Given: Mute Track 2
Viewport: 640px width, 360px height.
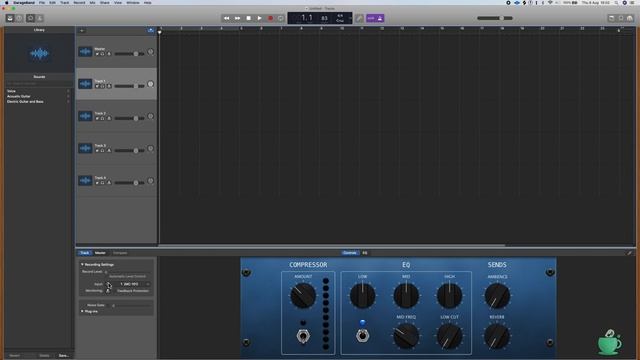Looking at the screenshot, I should pyautogui.click(x=97, y=118).
